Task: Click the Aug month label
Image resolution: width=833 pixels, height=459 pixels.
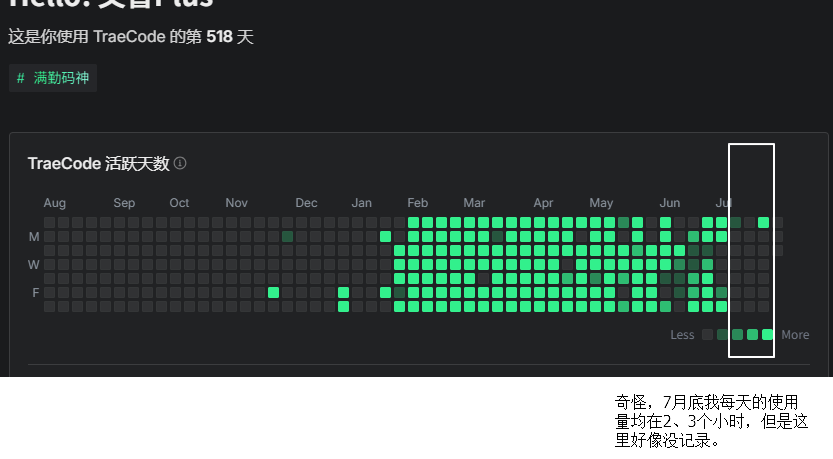Action: click(x=55, y=203)
